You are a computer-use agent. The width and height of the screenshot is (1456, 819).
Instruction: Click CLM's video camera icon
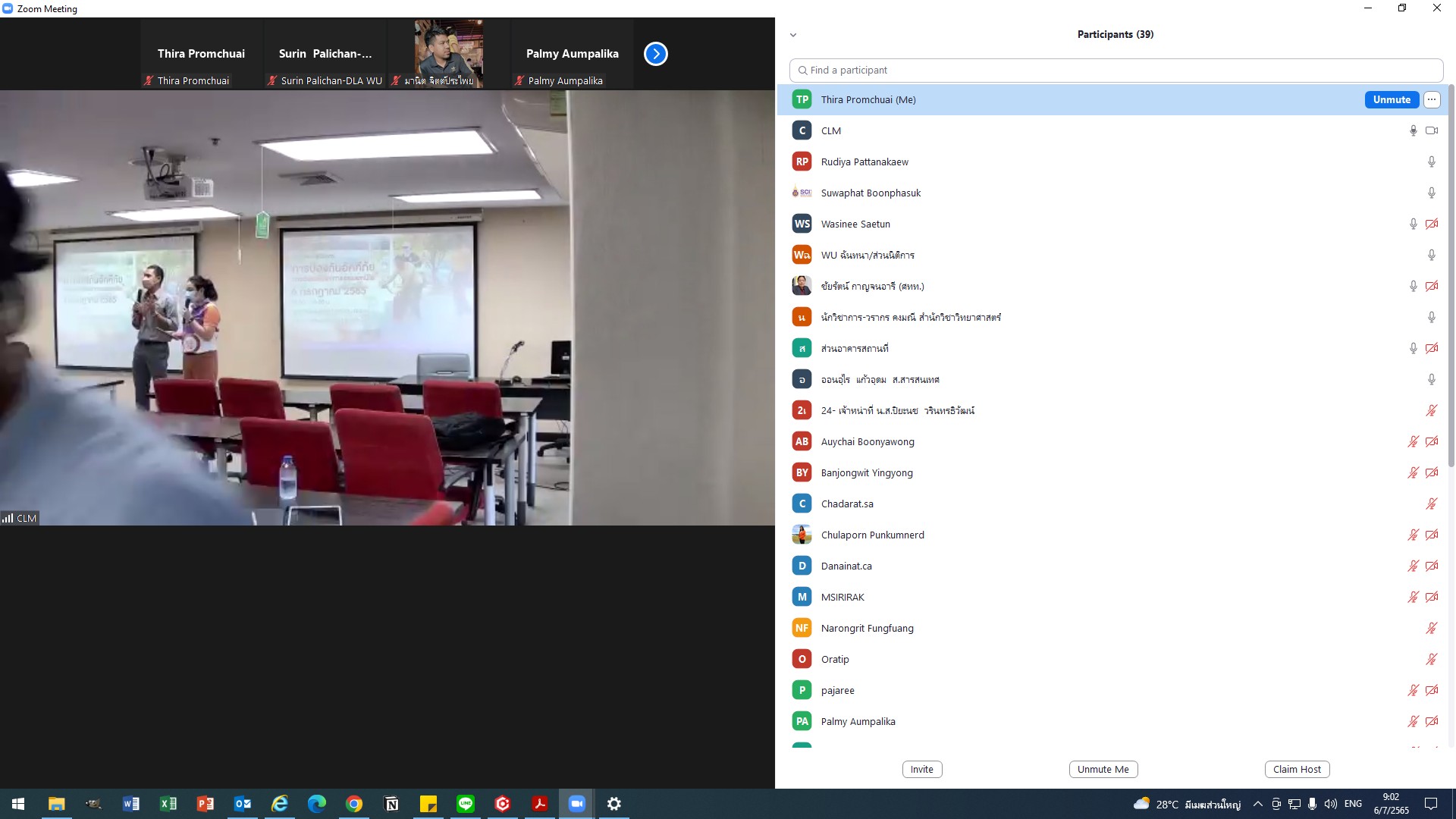point(1432,130)
